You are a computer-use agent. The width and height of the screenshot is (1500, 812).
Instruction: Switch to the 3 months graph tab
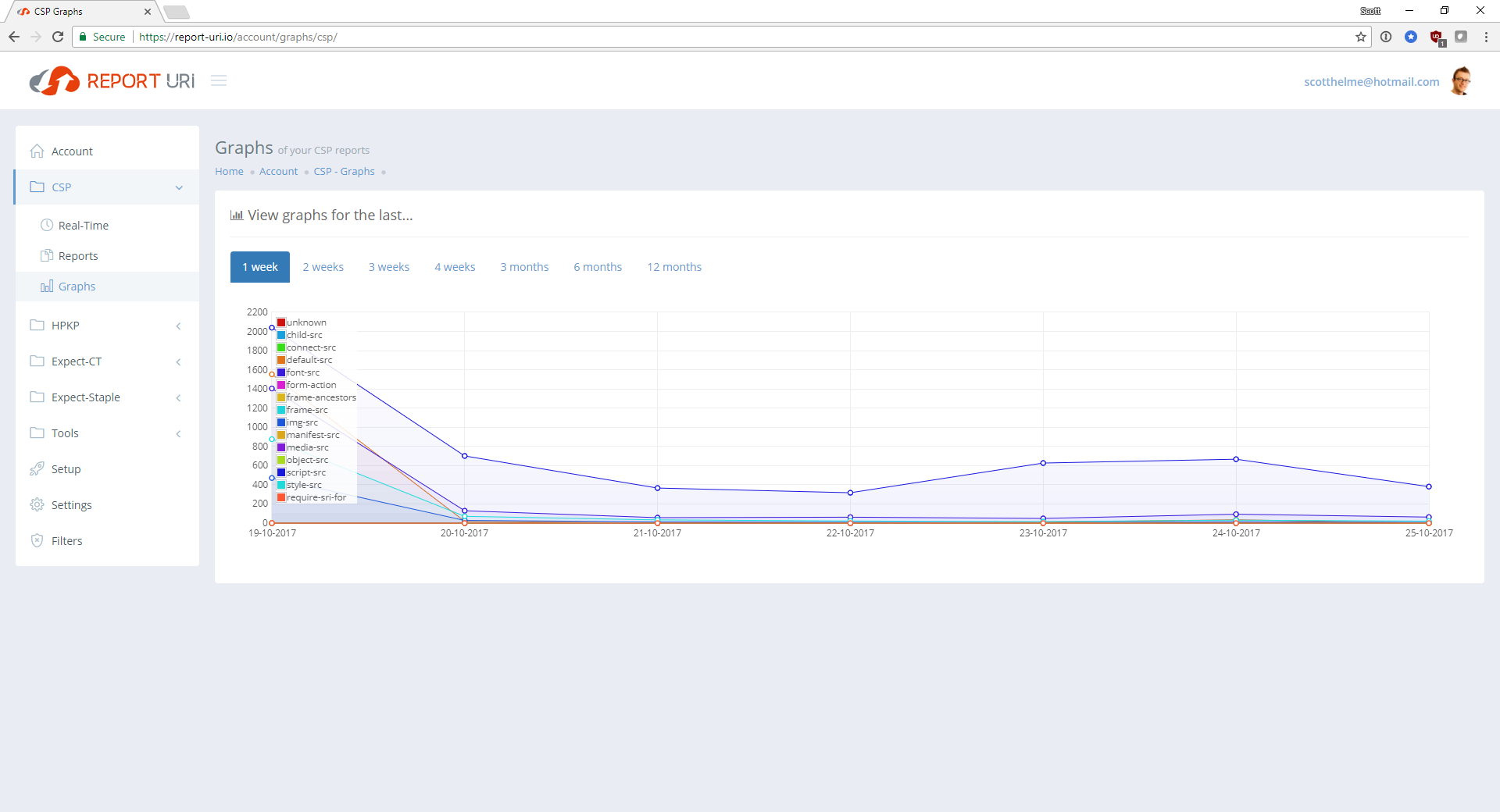tap(524, 266)
